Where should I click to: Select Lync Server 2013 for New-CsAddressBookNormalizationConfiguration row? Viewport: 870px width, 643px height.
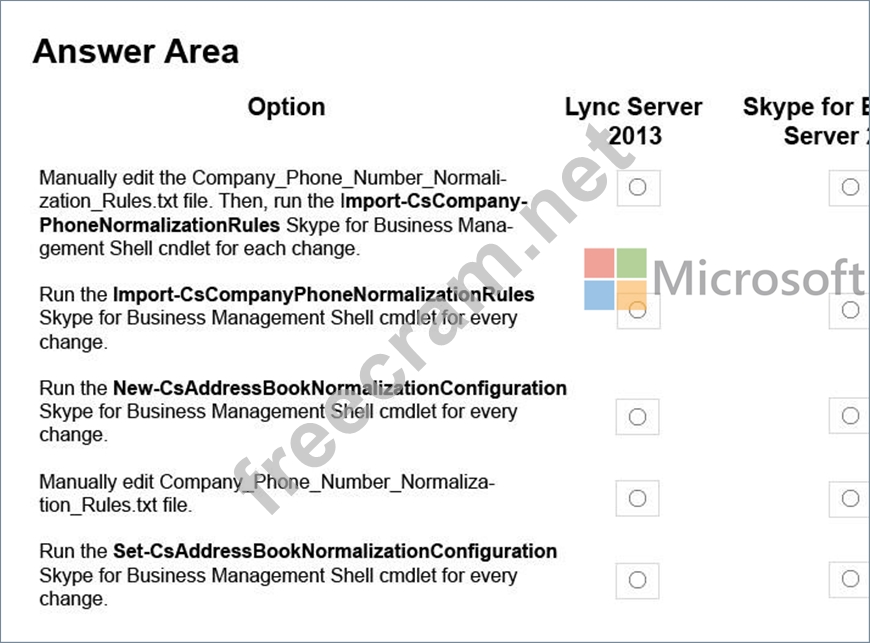(x=638, y=417)
